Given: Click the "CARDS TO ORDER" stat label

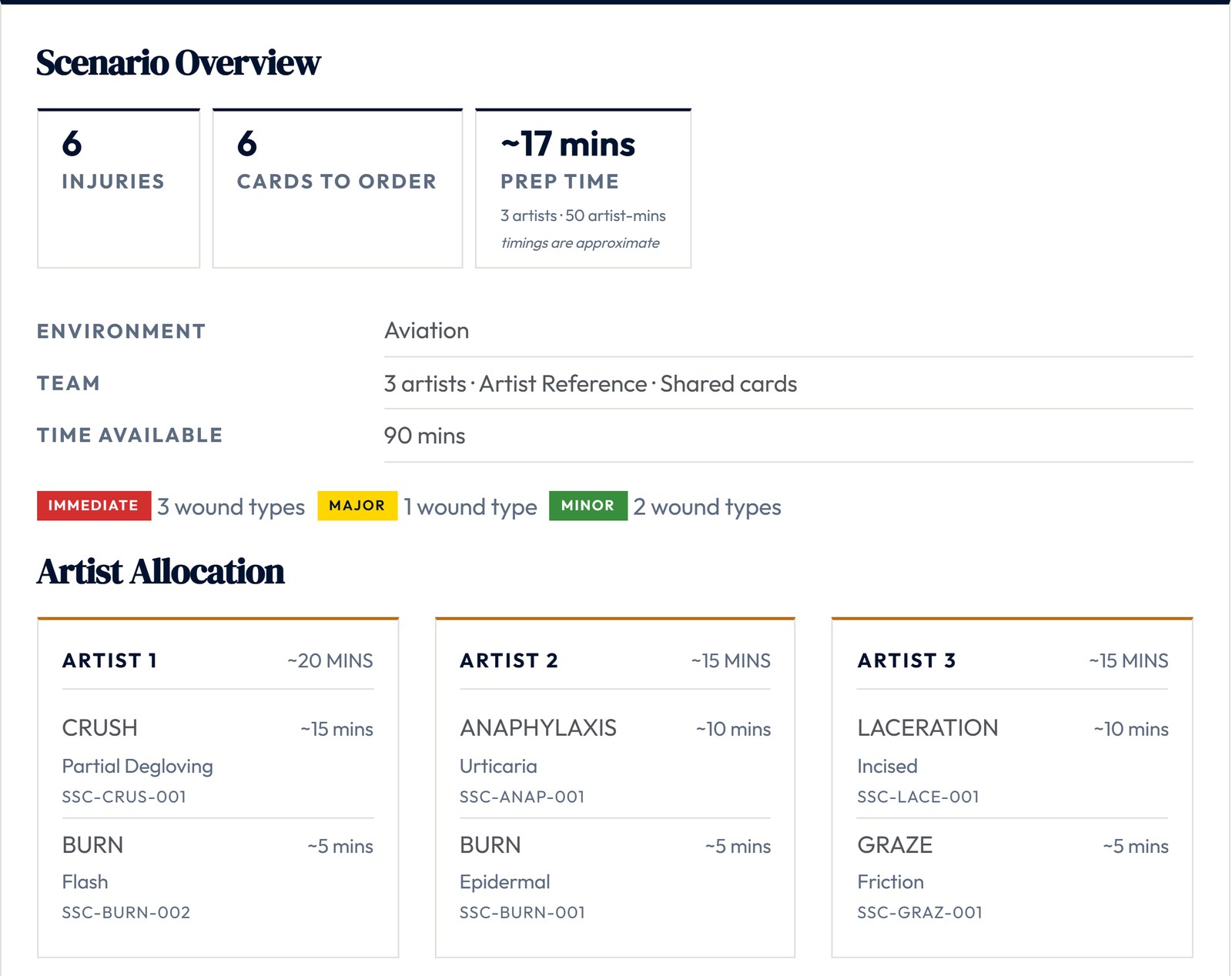Looking at the screenshot, I should click(336, 182).
